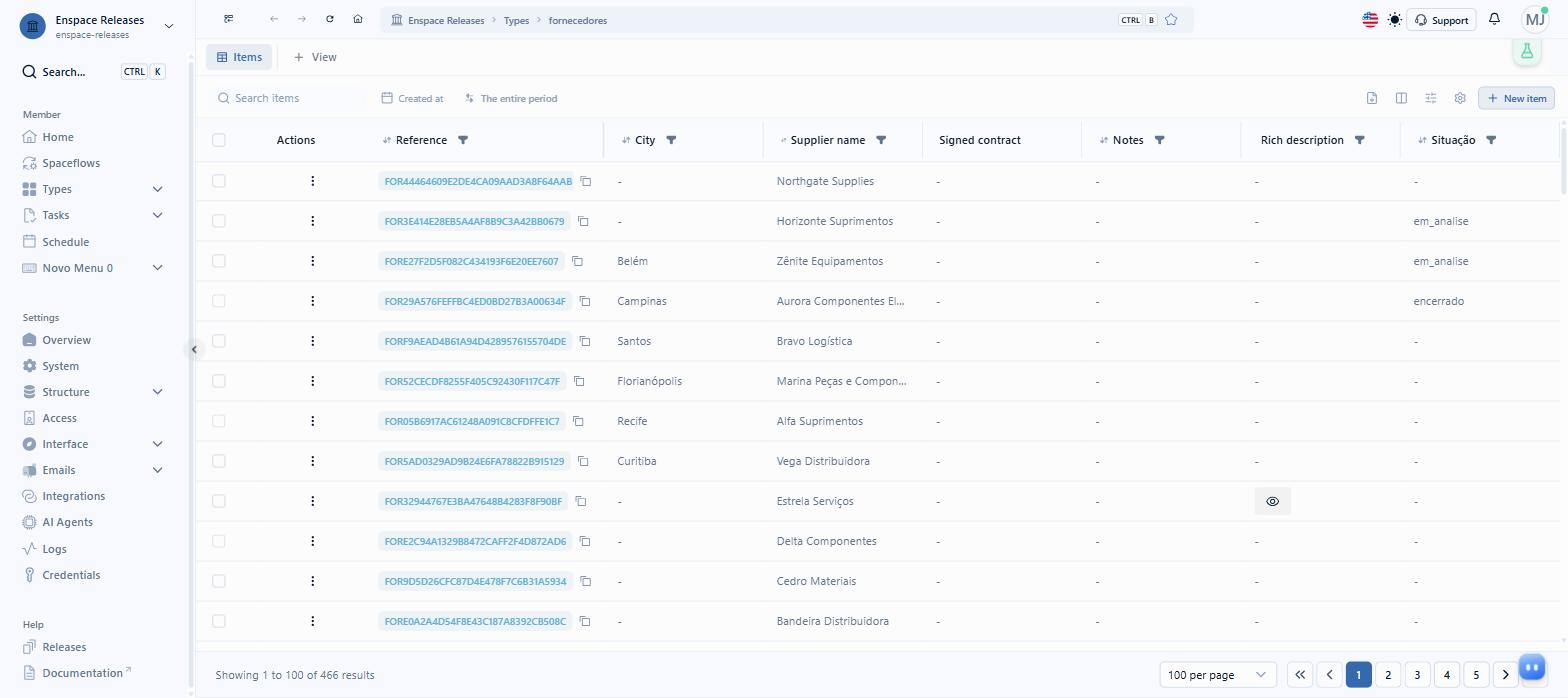Check the Vega Distribuidora row checkbox
The image size is (1568, 698).
click(x=219, y=461)
